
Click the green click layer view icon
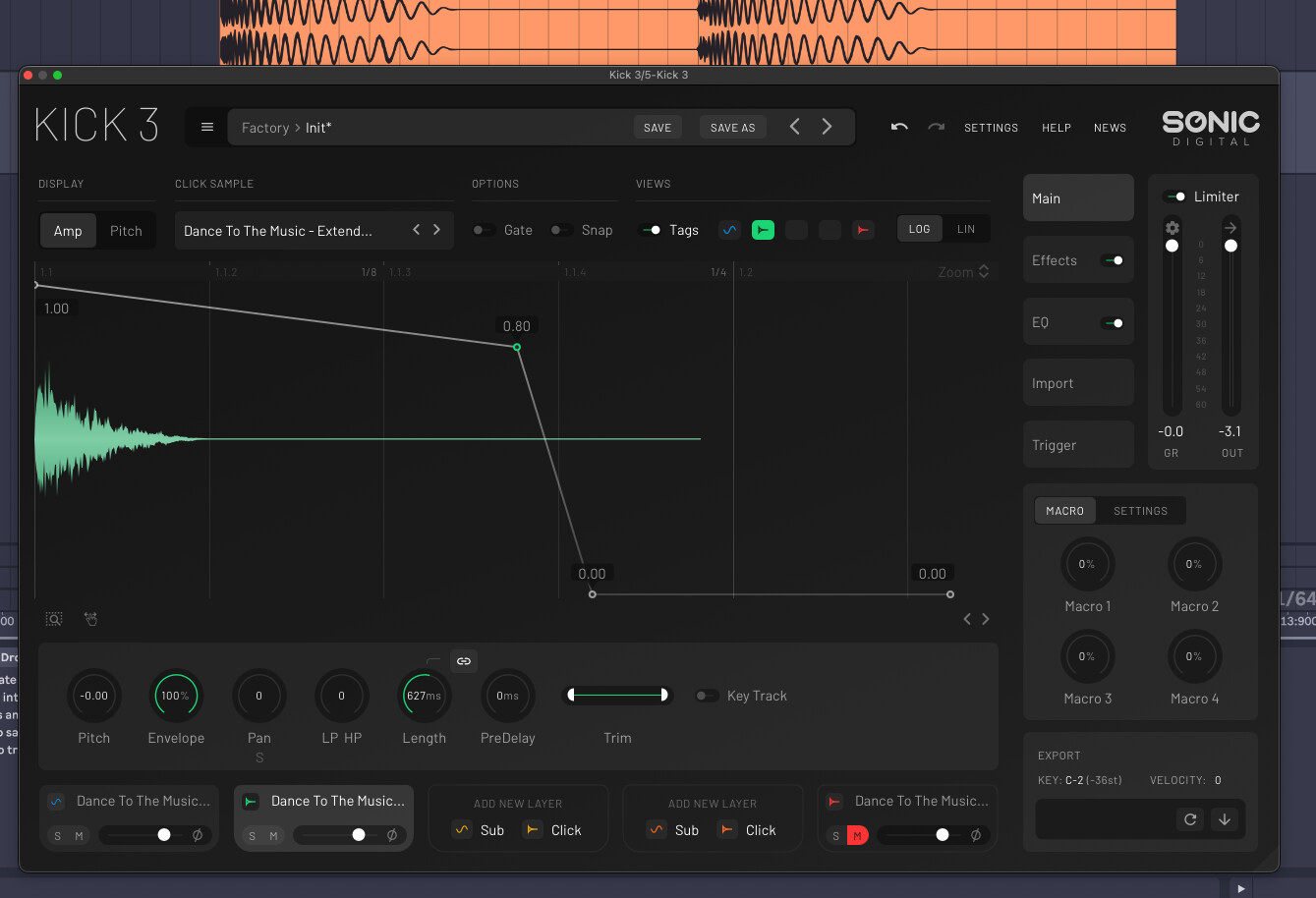coord(763,230)
